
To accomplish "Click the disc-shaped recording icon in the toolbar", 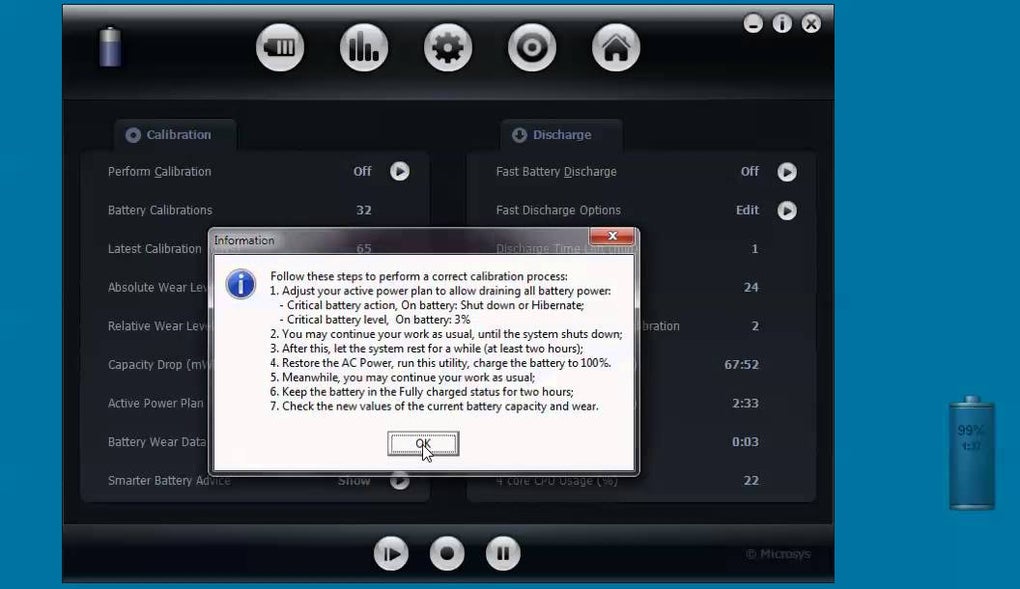I will pyautogui.click(x=531, y=46).
